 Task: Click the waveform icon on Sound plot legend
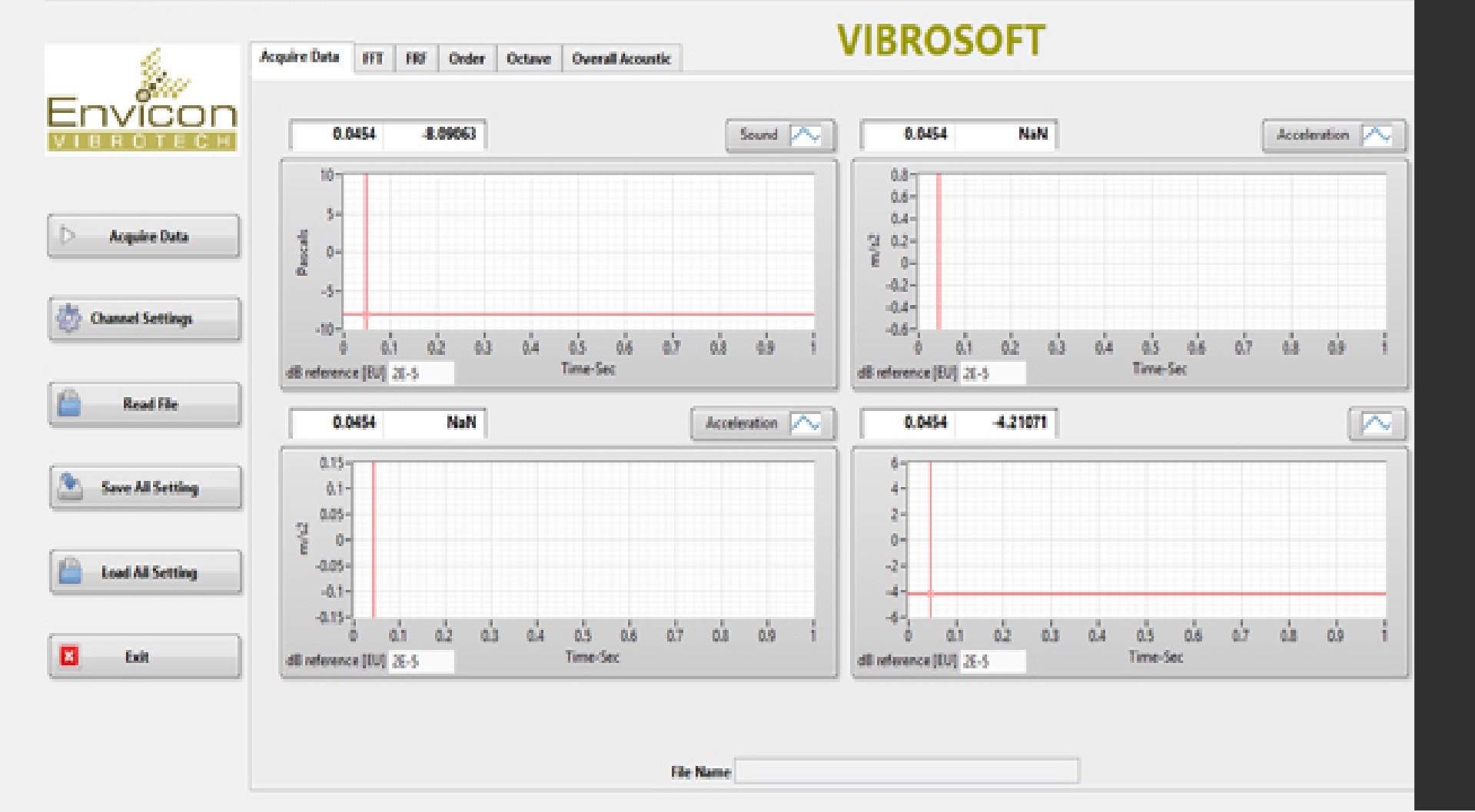[x=806, y=135]
